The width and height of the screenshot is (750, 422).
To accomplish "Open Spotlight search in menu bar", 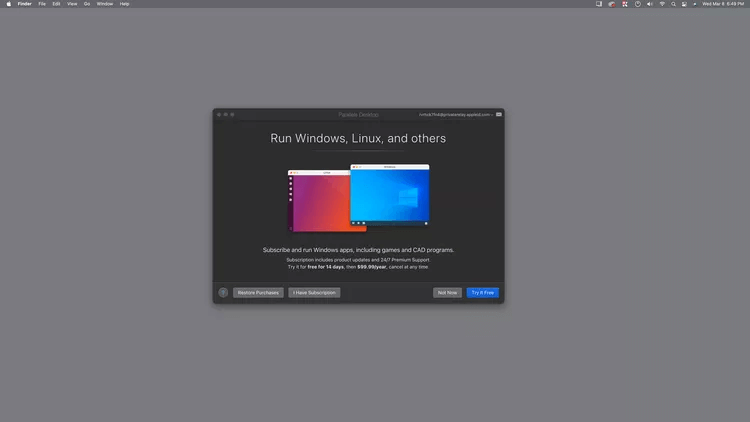I will pos(673,4).
